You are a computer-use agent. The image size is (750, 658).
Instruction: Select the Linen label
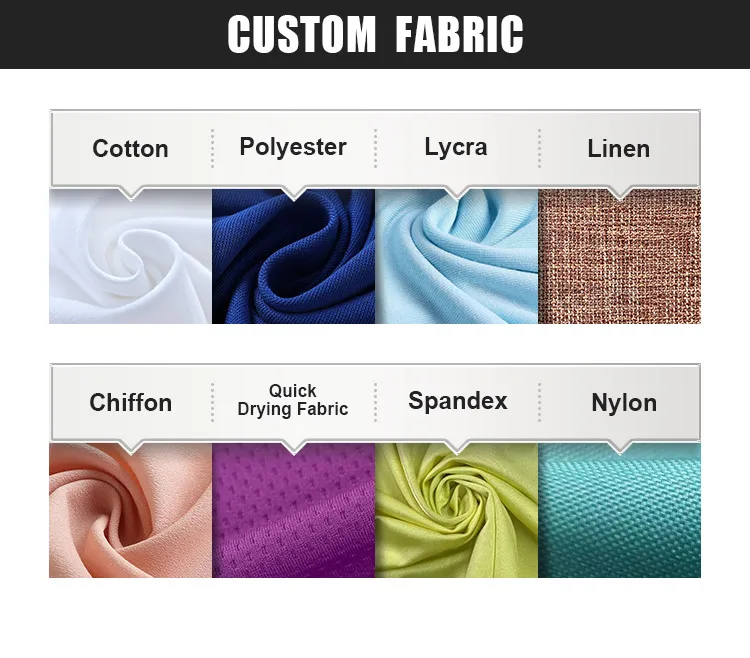click(x=619, y=149)
